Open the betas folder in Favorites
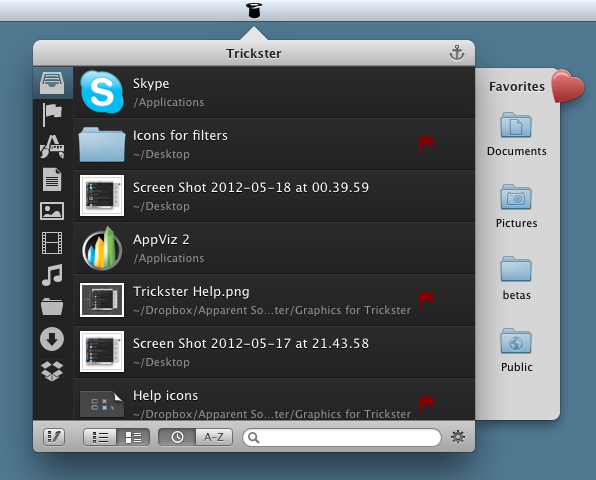This screenshot has width=596, height=480. point(516,278)
